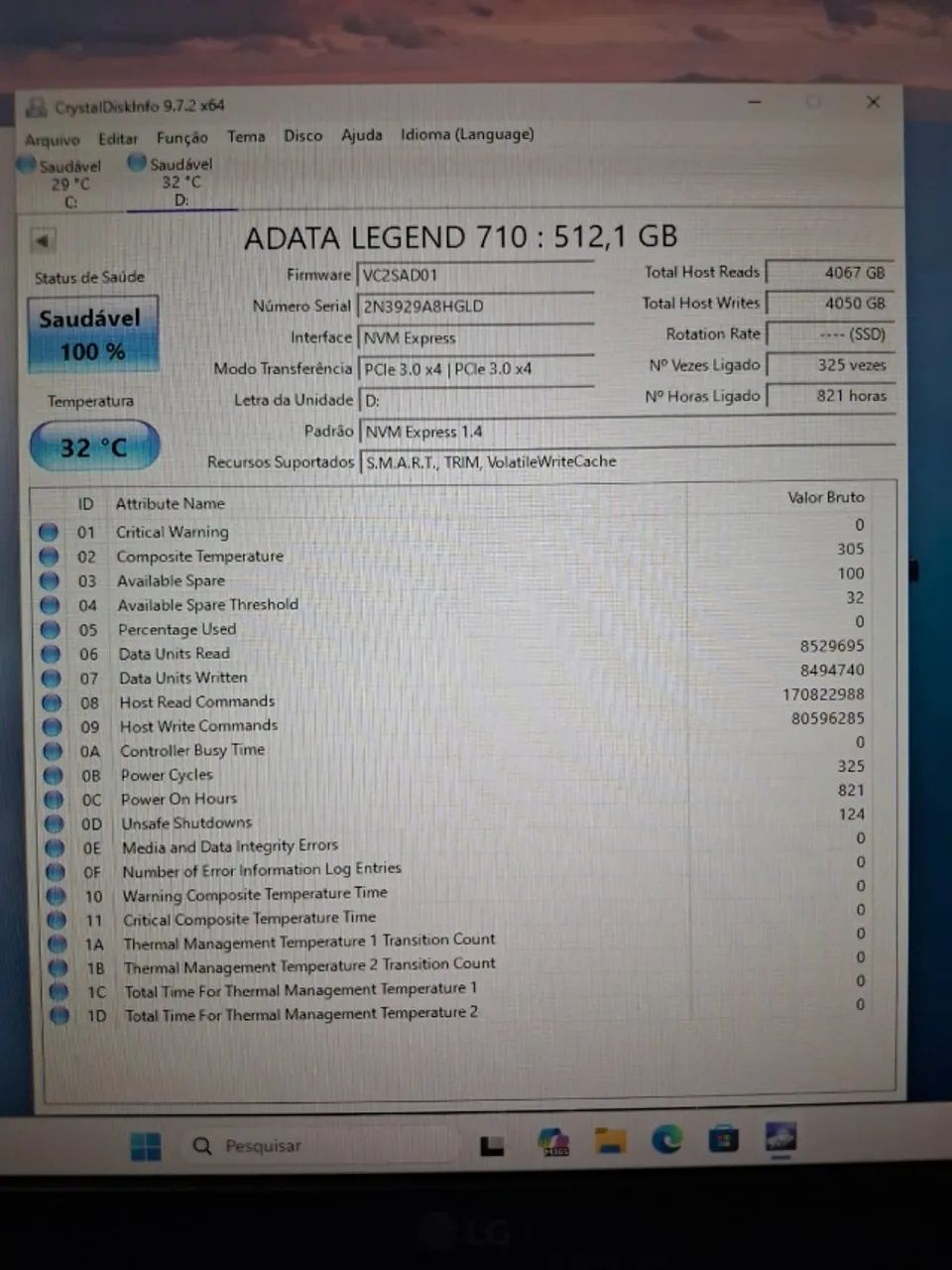Click the status circle for Available Spare Threshold
The height and width of the screenshot is (1270, 952).
50,604
